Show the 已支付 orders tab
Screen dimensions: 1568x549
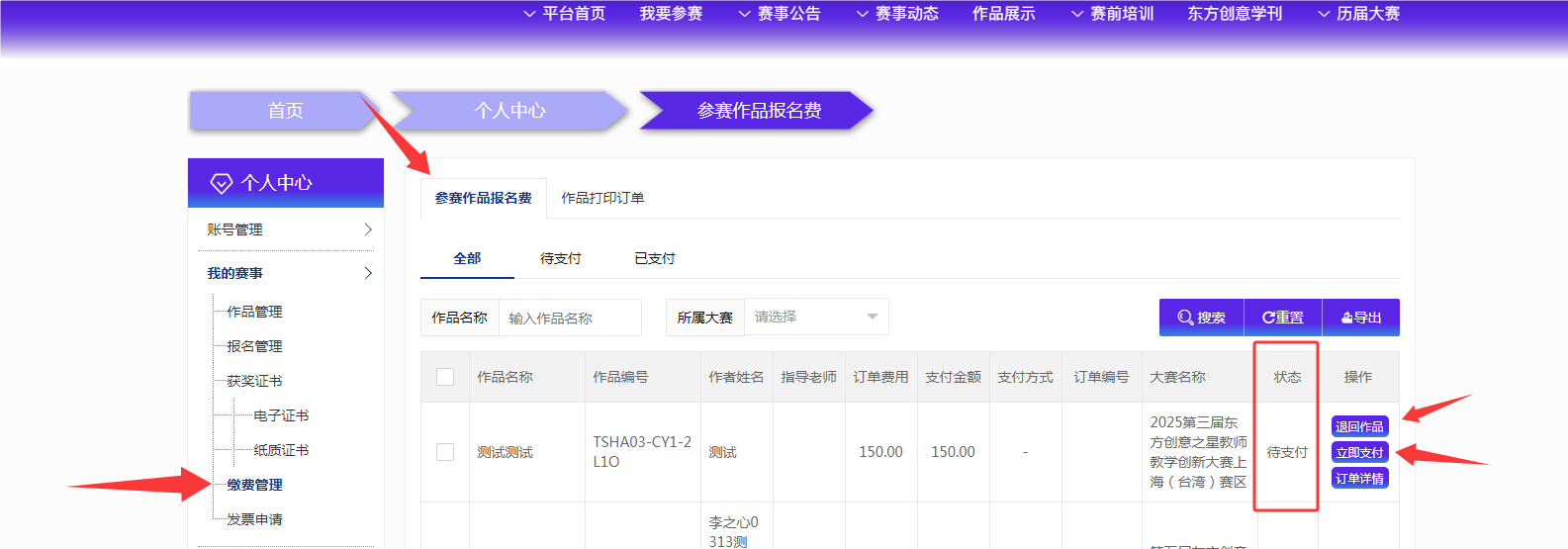coord(654,258)
